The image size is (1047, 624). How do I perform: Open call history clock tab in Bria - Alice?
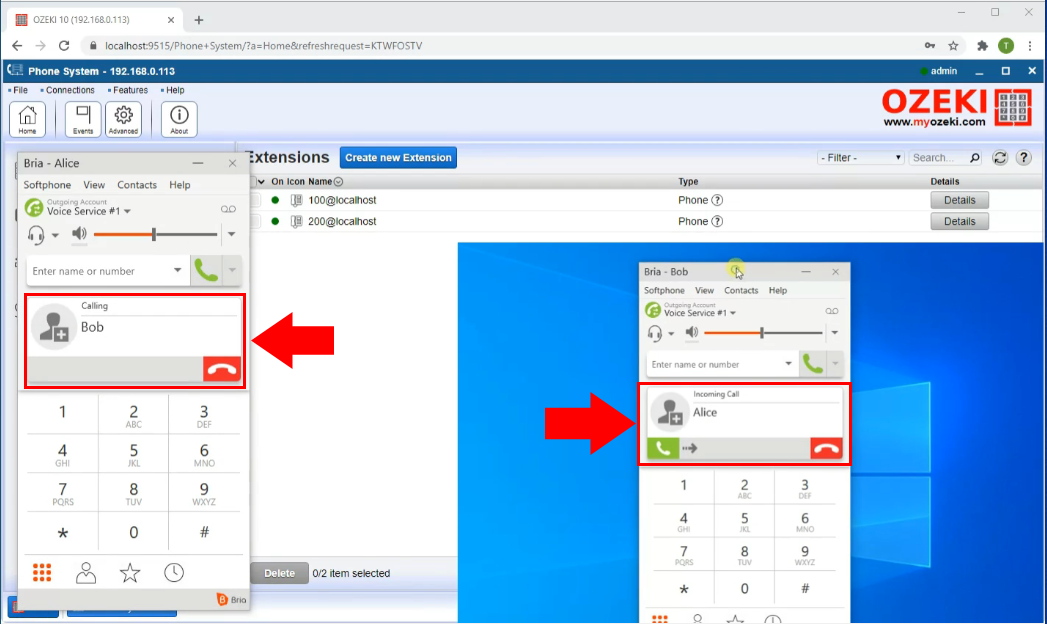point(174,573)
